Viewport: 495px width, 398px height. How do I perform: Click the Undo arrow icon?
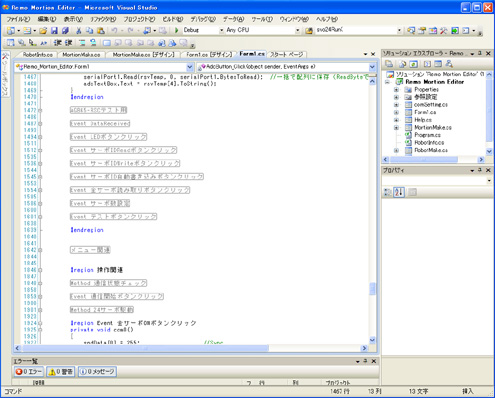click(114, 31)
